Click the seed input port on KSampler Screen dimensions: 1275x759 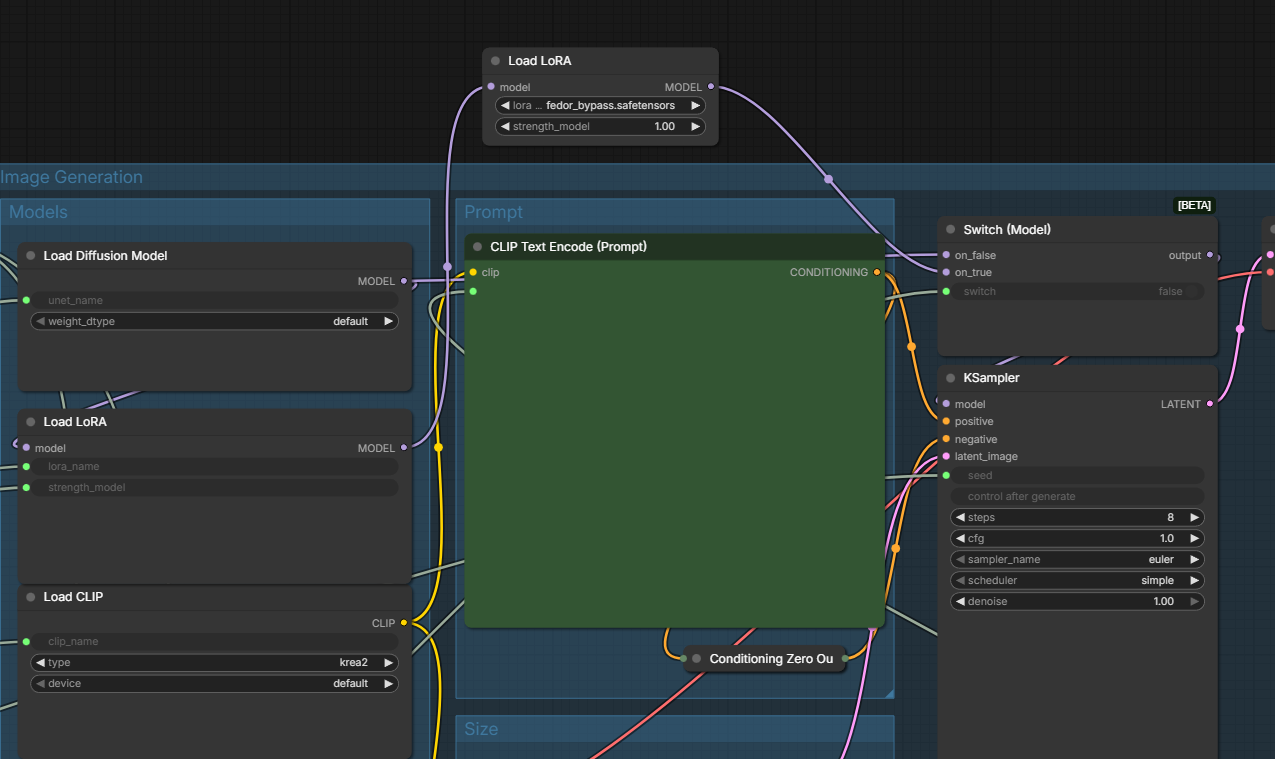click(x=946, y=475)
